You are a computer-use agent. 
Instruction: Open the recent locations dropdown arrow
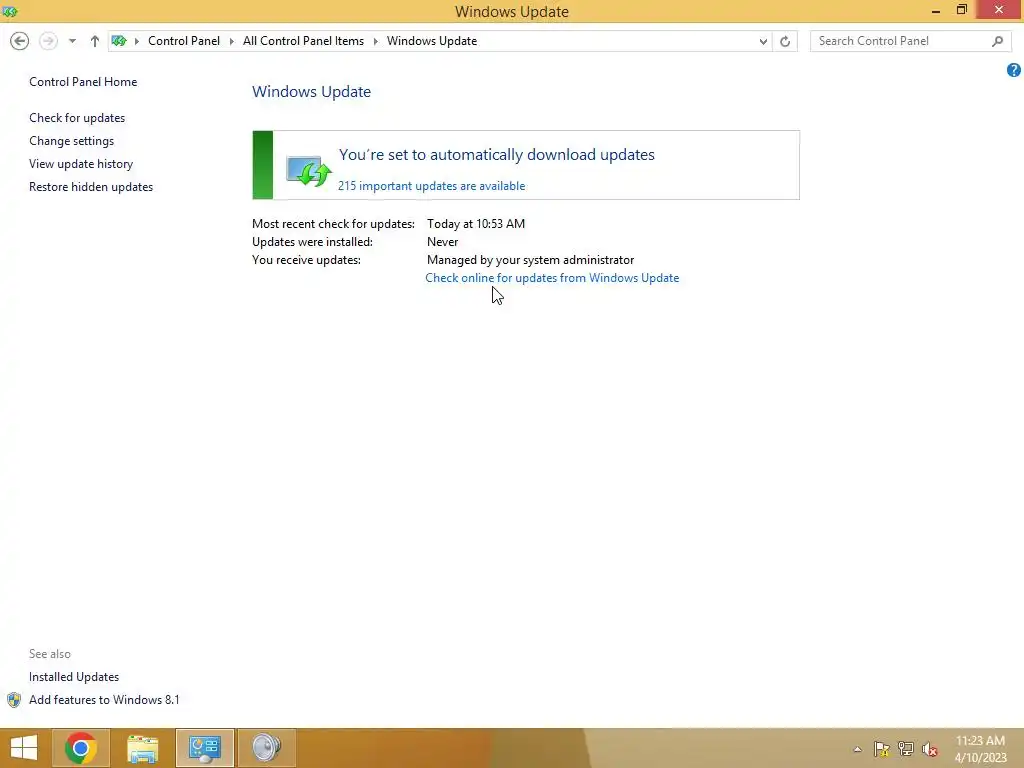pyautogui.click(x=72, y=41)
